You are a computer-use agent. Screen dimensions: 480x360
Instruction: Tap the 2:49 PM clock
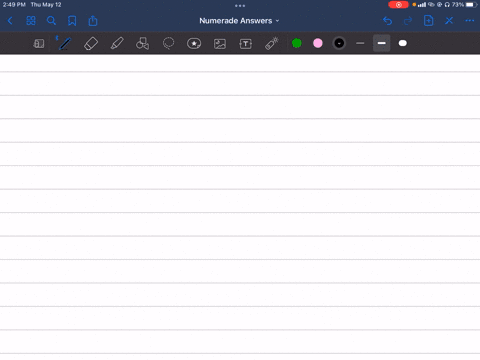(14, 5)
